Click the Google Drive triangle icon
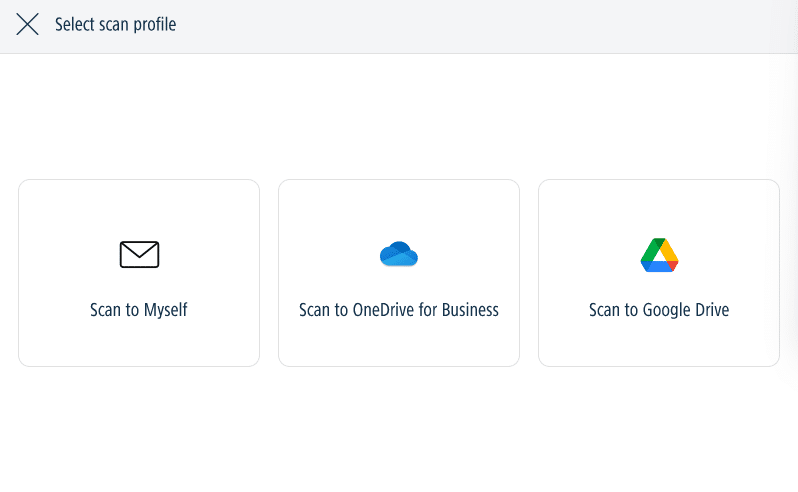 point(659,255)
